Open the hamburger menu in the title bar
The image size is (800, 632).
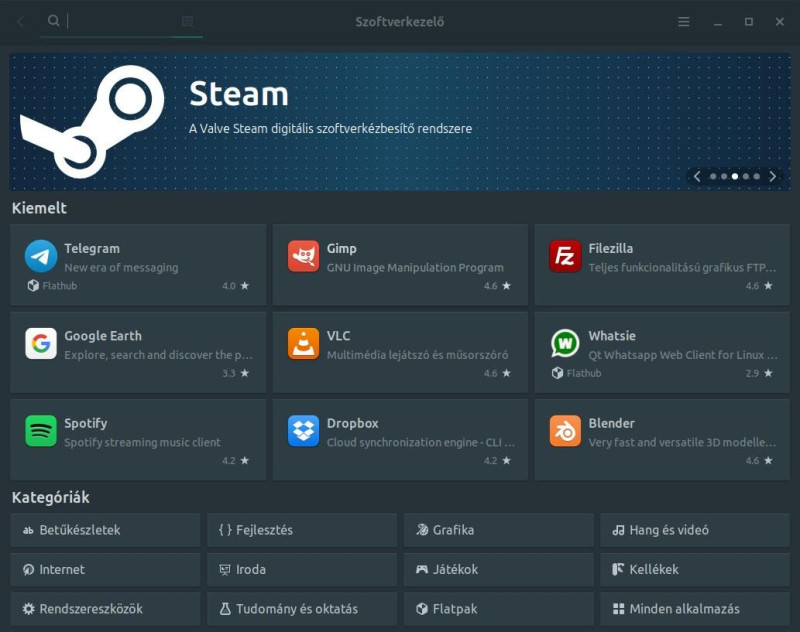pos(684,21)
